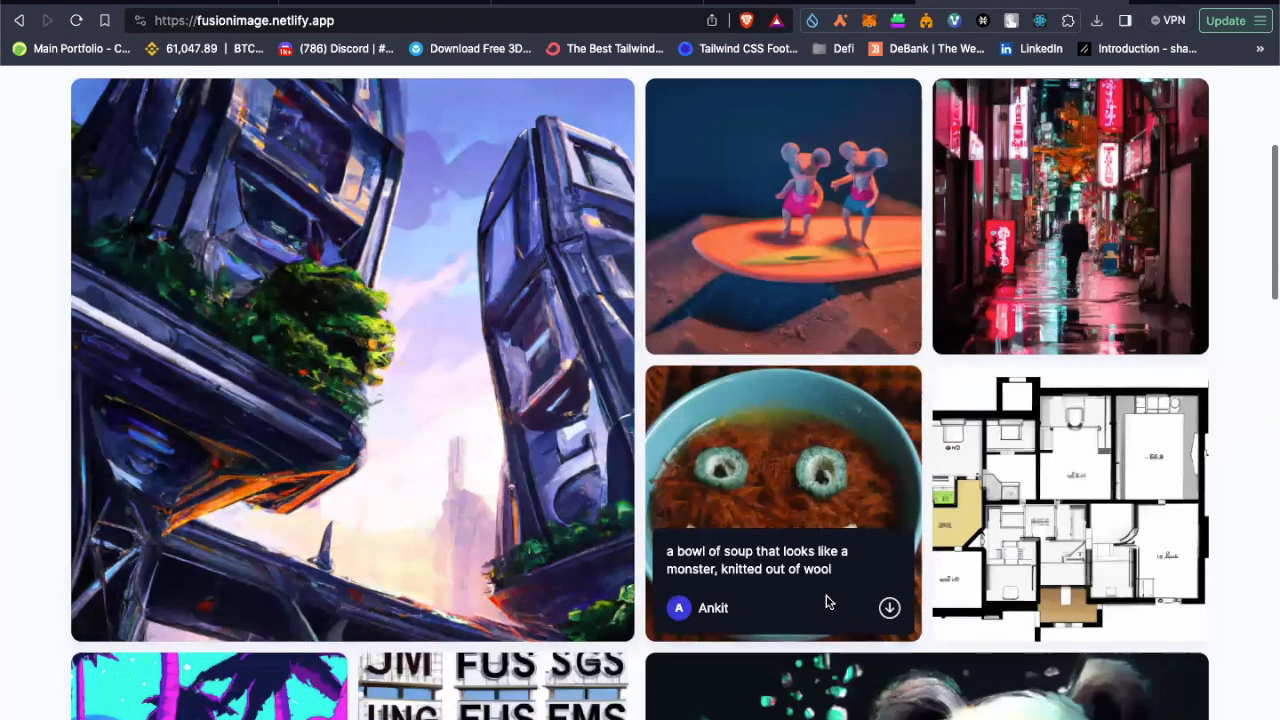1280x720 pixels.
Task: Open the VPN button
Action: point(1168,20)
